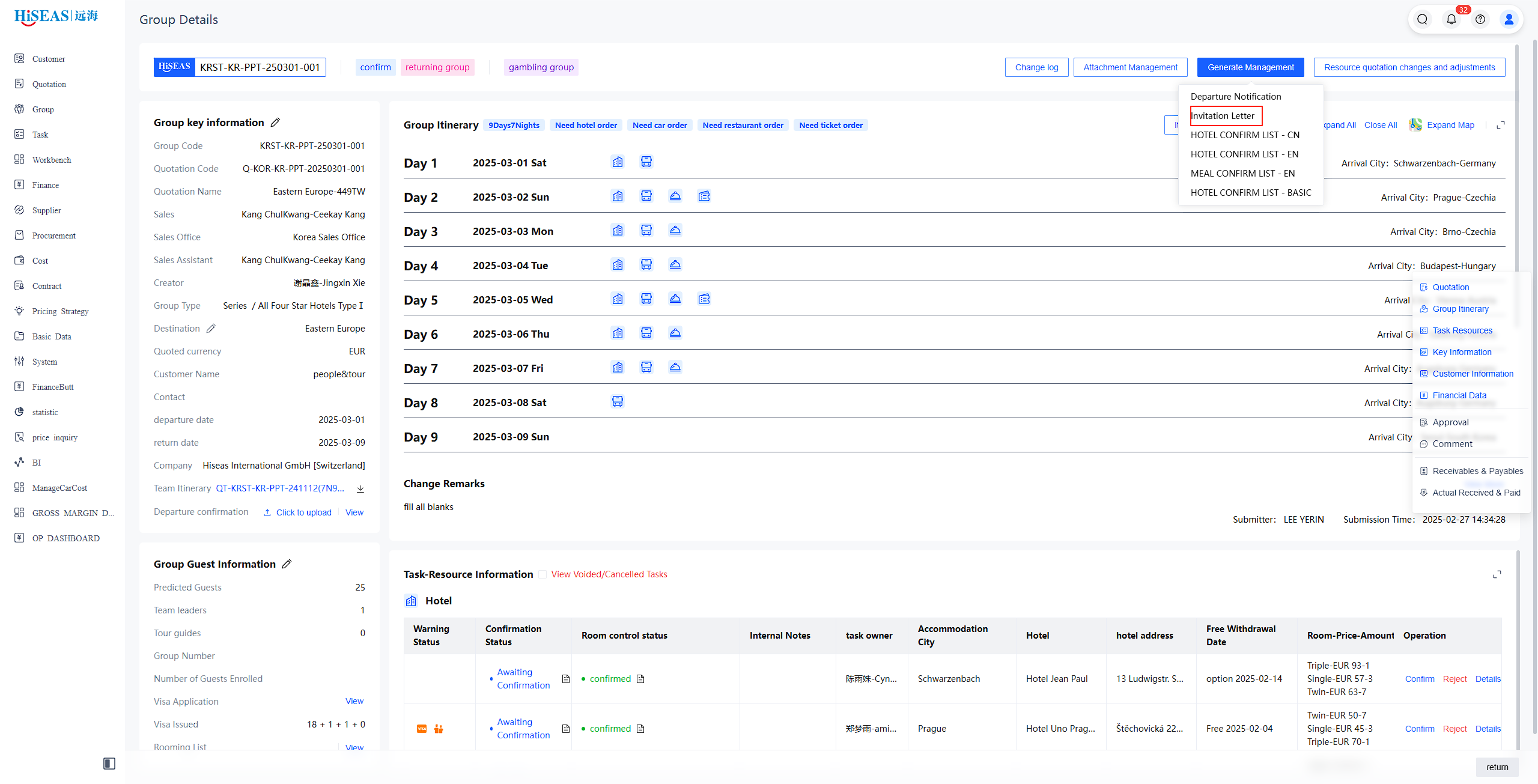View the departure confirmation
The height and width of the screenshot is (784, 1538).
[354, 512]
